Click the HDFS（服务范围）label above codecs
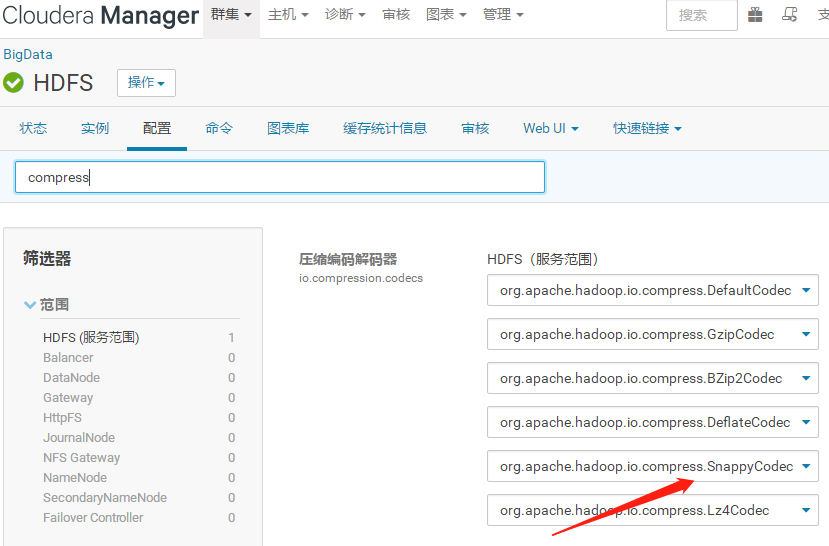The height and width of the screenshot is (546, 829). [x=542, y=260]
